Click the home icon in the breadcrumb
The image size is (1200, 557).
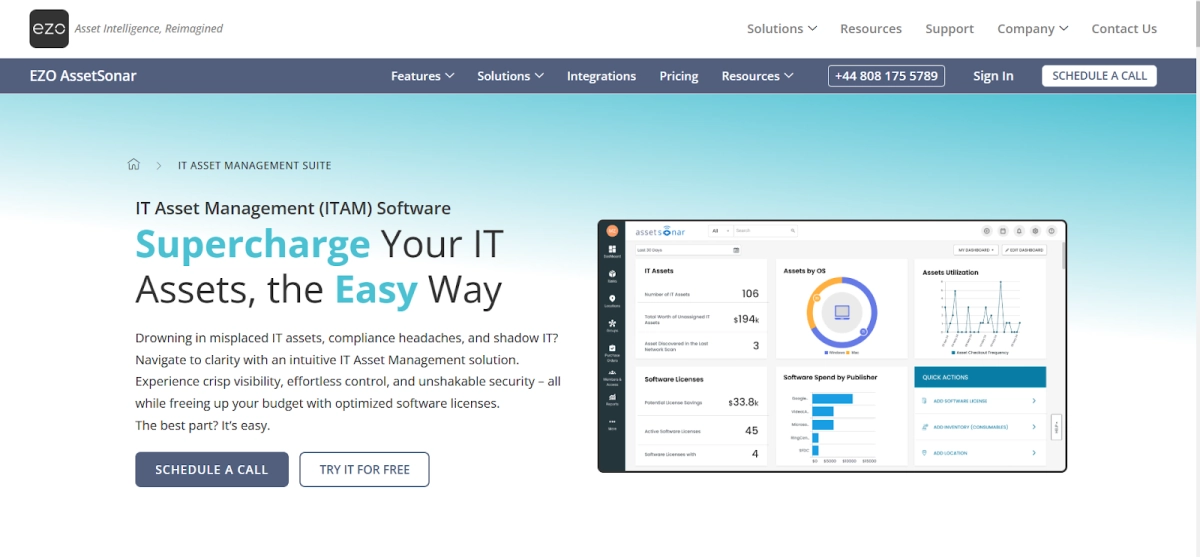[134, 165]
